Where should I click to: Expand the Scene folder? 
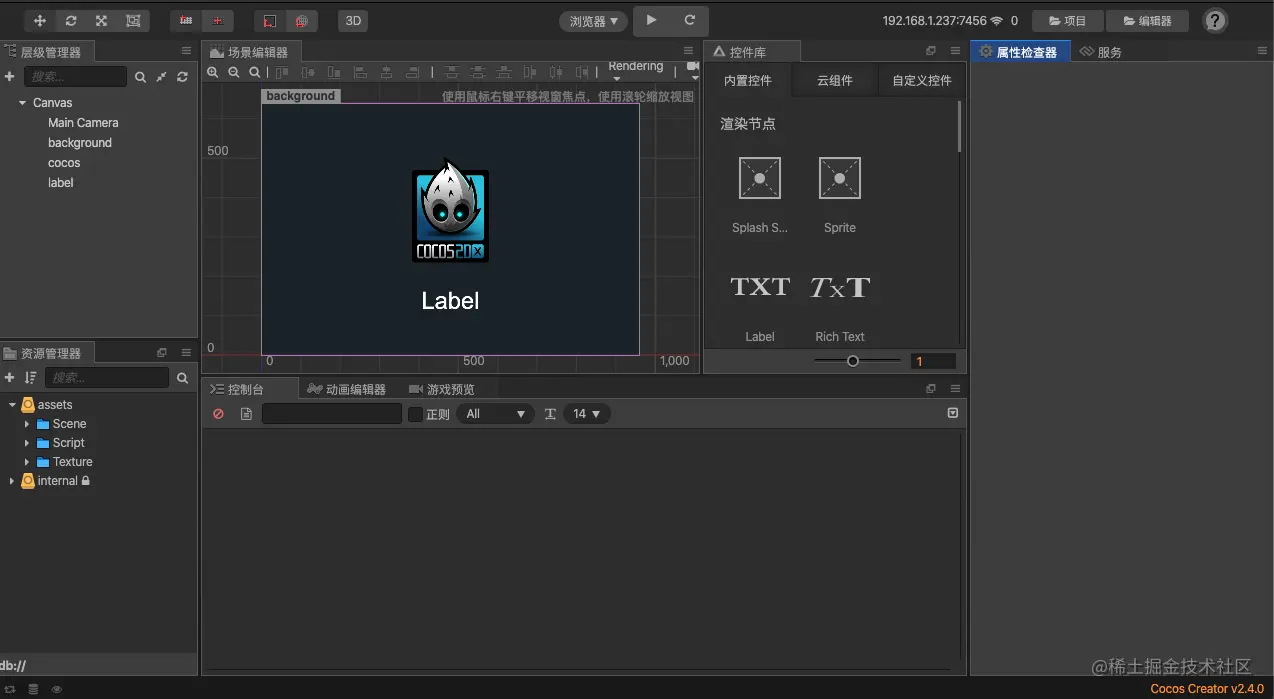(27, 424)
